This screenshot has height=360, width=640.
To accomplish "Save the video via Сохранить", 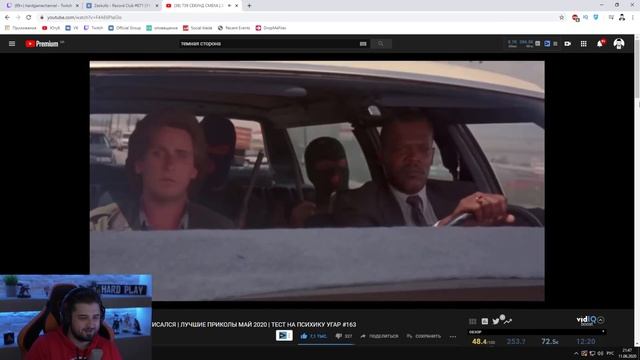I will 424,336.
